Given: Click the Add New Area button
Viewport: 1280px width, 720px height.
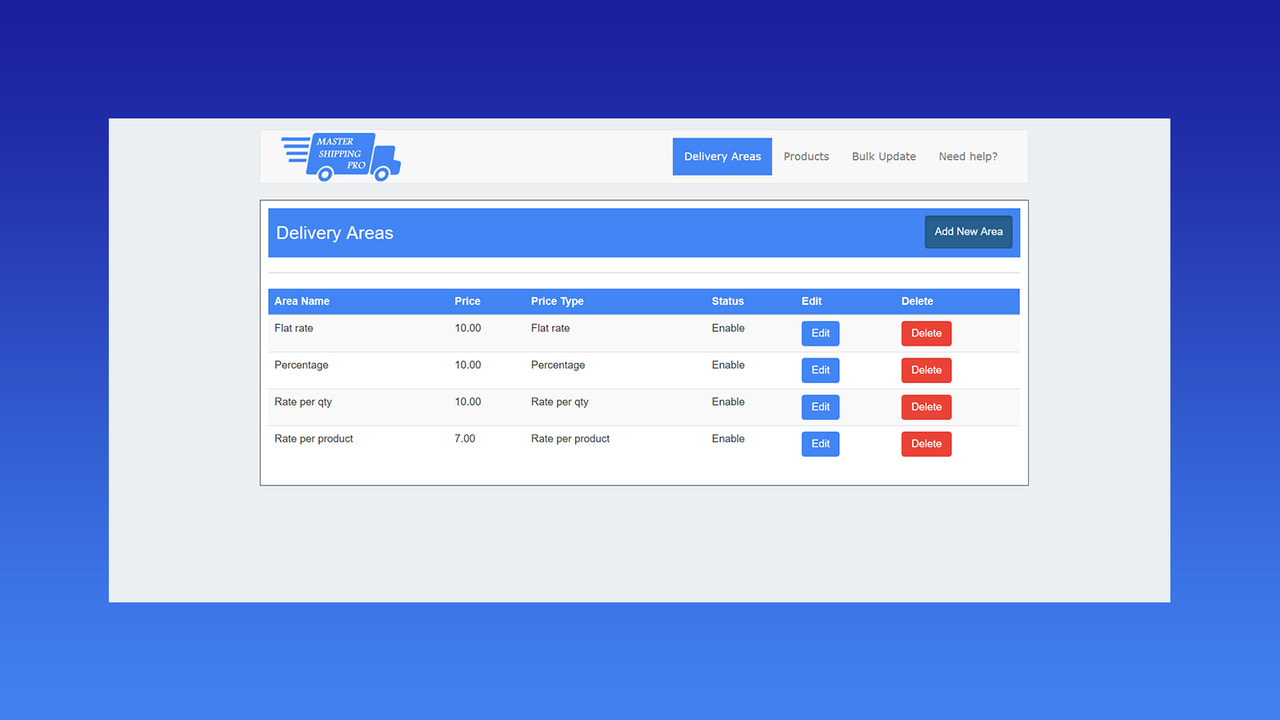Looking at the screenshot, I should 968,231.
